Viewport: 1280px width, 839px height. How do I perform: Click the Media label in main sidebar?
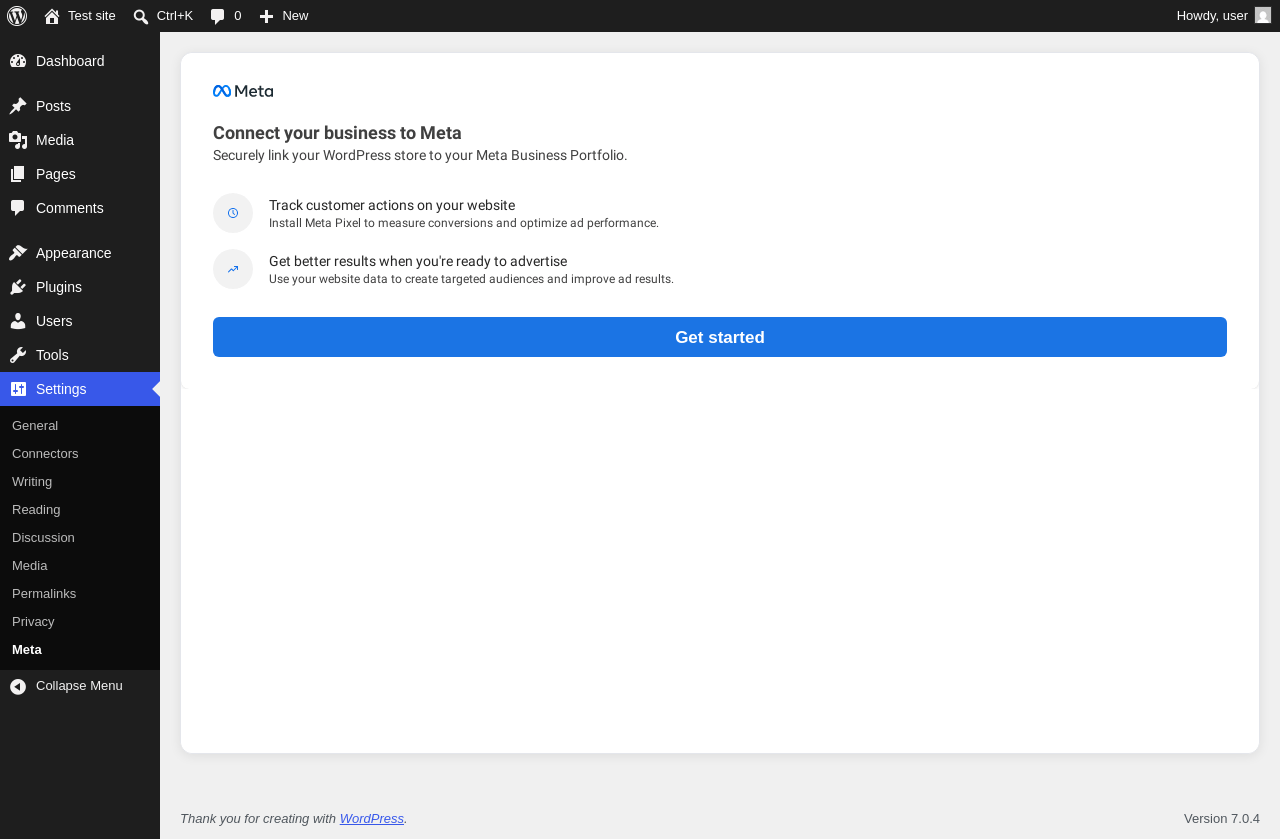55,140
